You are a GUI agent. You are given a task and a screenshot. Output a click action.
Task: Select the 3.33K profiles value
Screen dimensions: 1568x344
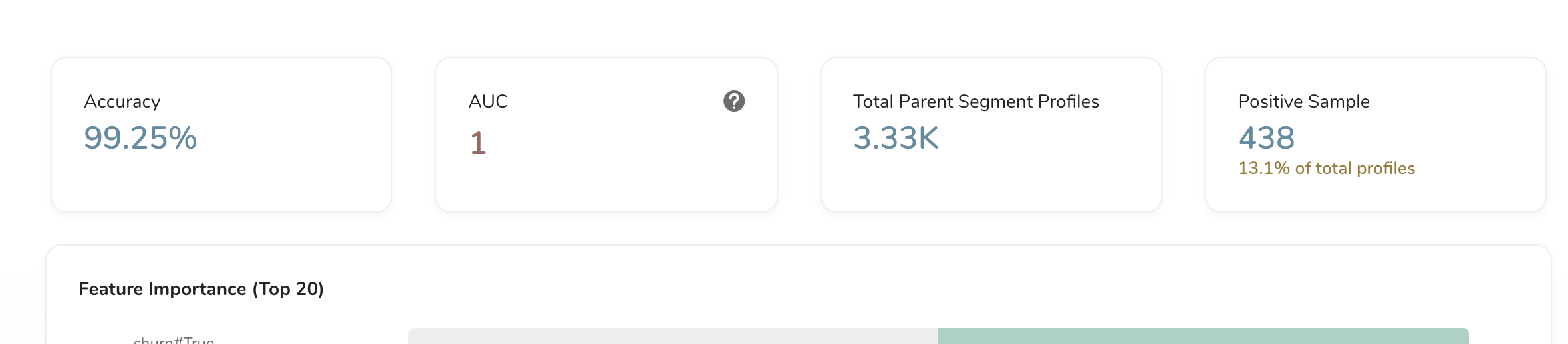tap(896, 138)
